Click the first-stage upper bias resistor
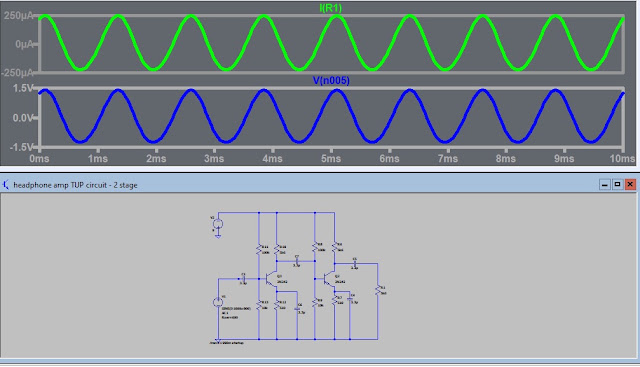 point(259,249)
